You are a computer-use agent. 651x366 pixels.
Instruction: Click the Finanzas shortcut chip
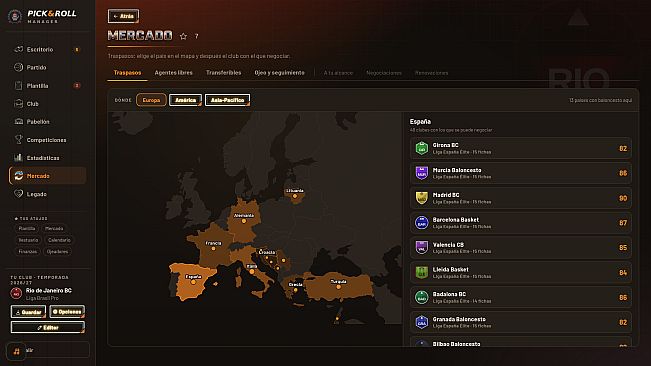pos(28,251)
